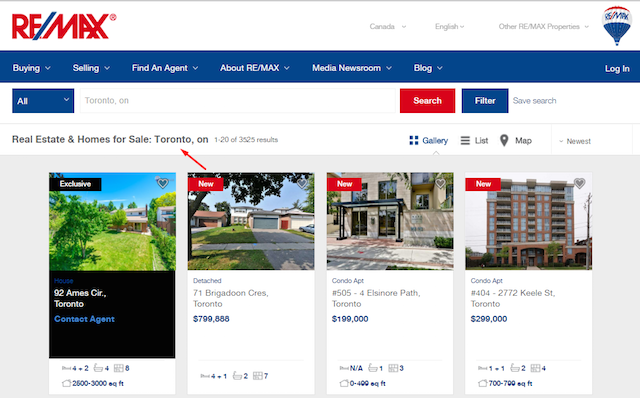Open the Buying menu

click(x=31, y=68)
